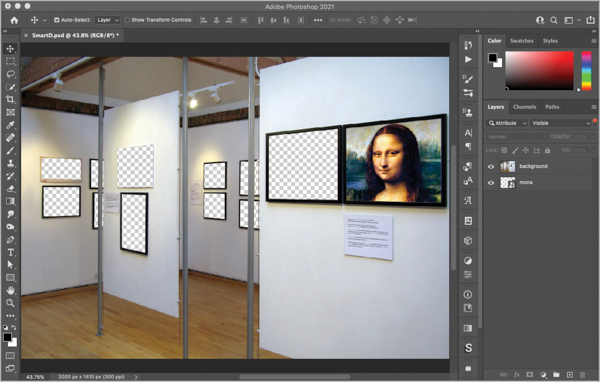Viewport: 600px width, 382px height.
Task: Click the Edit Toolbar three dots
Action: click(x=10, y=316)
